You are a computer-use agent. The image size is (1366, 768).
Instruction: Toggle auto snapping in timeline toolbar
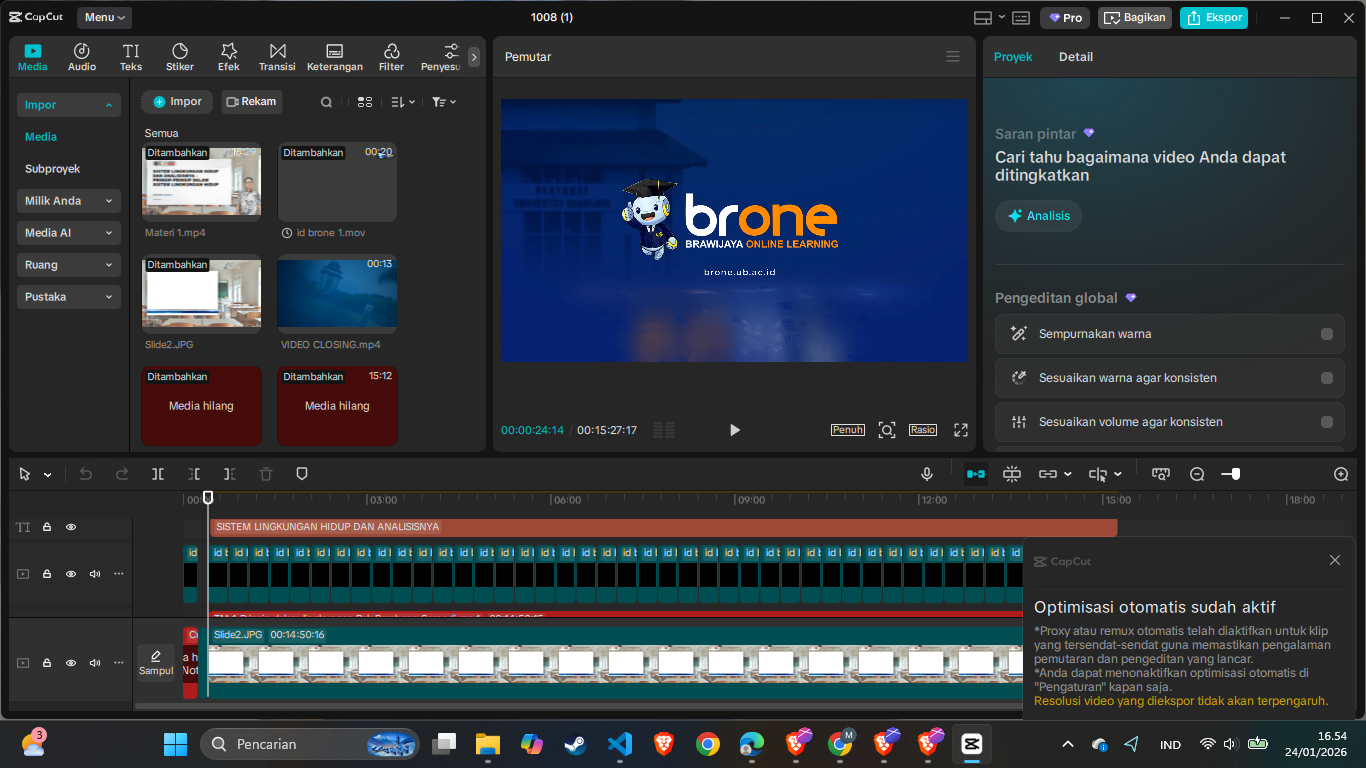click(1012, 474)
